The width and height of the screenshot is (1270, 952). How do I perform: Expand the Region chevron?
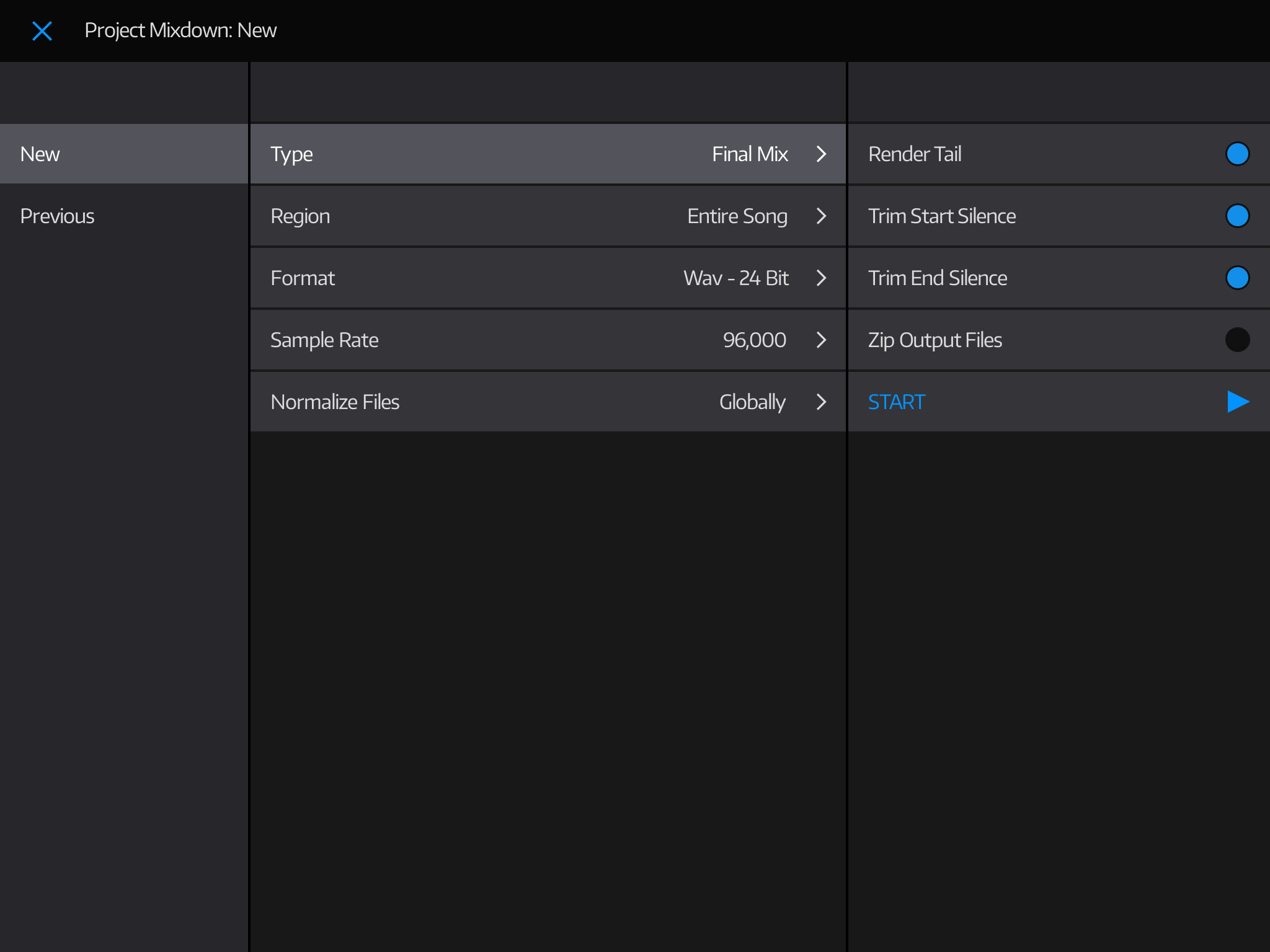click(x=822, y=216)
